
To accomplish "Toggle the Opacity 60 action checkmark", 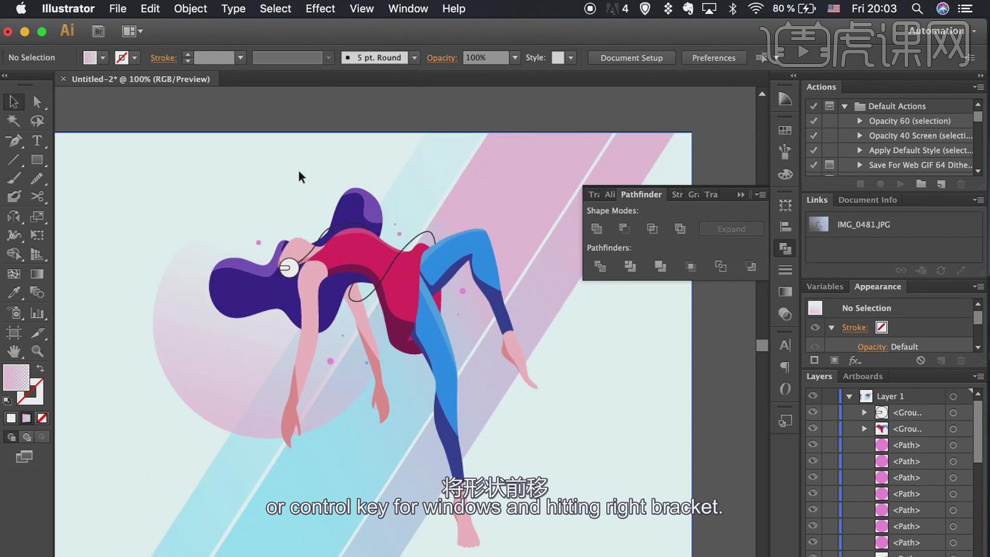I will tap(814, 121).
